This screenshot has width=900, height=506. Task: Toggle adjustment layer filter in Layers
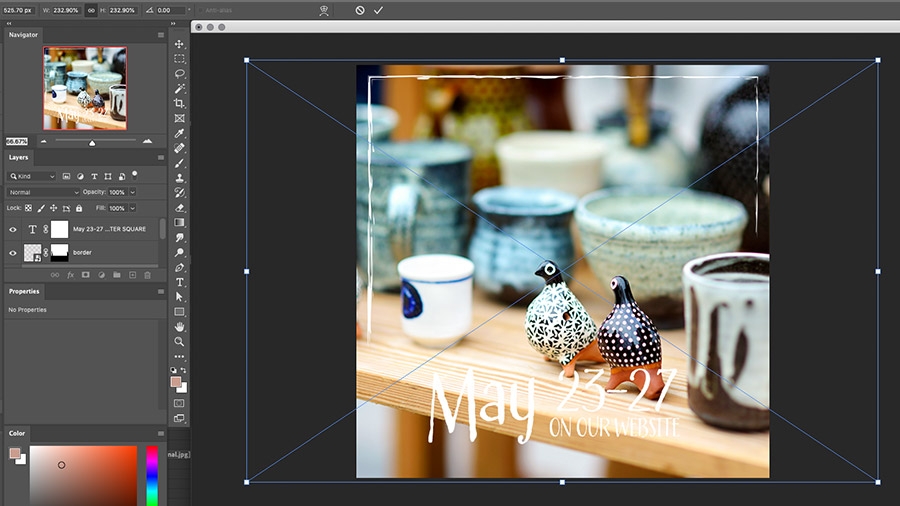(x=80, y=176)
